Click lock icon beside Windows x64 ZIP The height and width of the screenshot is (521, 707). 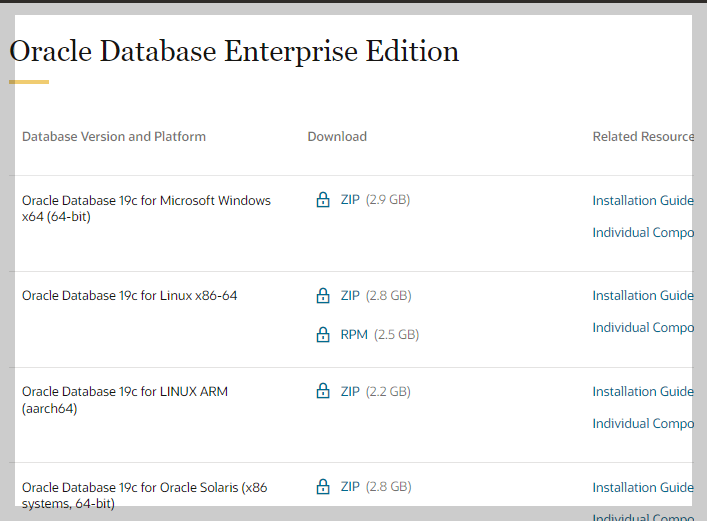pos(323,200)
